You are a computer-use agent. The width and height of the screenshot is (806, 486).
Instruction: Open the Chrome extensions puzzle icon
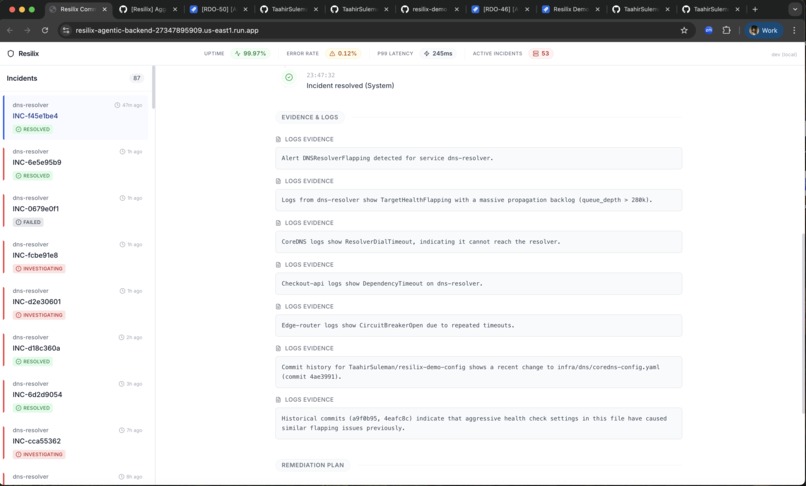[726, 30]
